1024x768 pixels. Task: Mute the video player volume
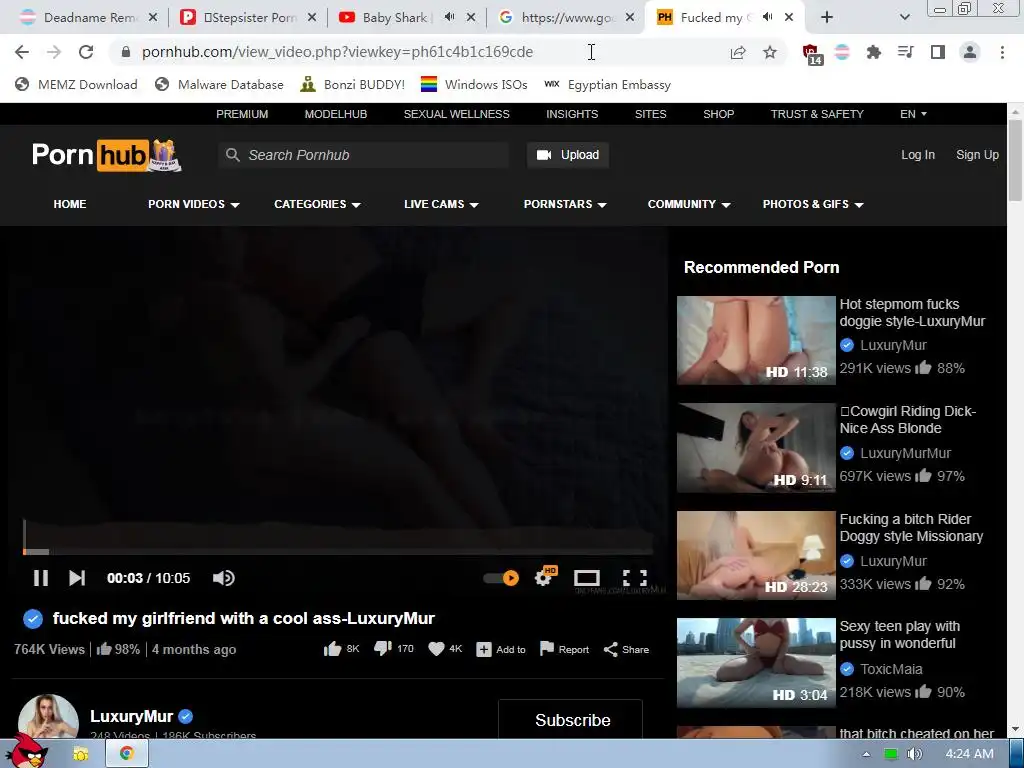[223, 578]
